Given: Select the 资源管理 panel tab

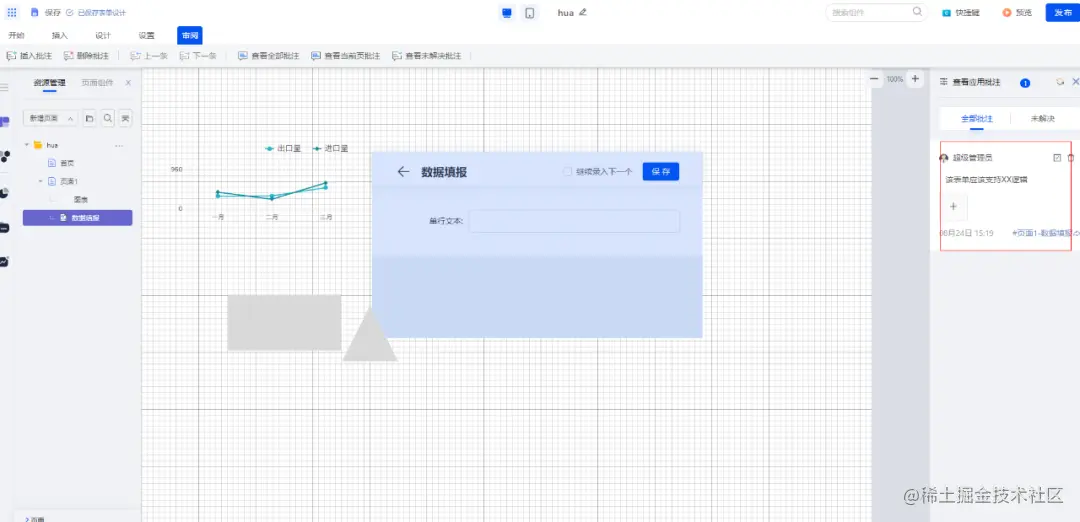Looking at the screenshot, I should [50, 83].
